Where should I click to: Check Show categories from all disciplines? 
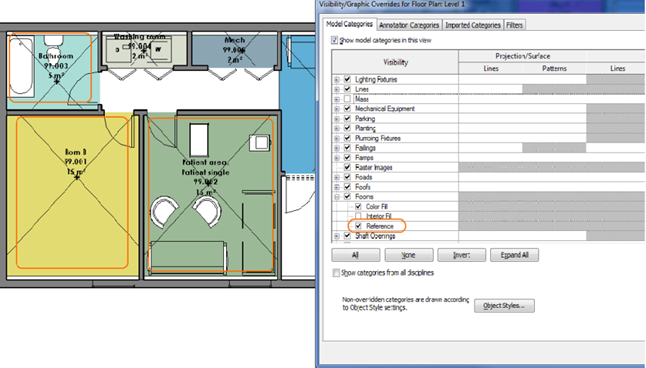coord(336,273)
